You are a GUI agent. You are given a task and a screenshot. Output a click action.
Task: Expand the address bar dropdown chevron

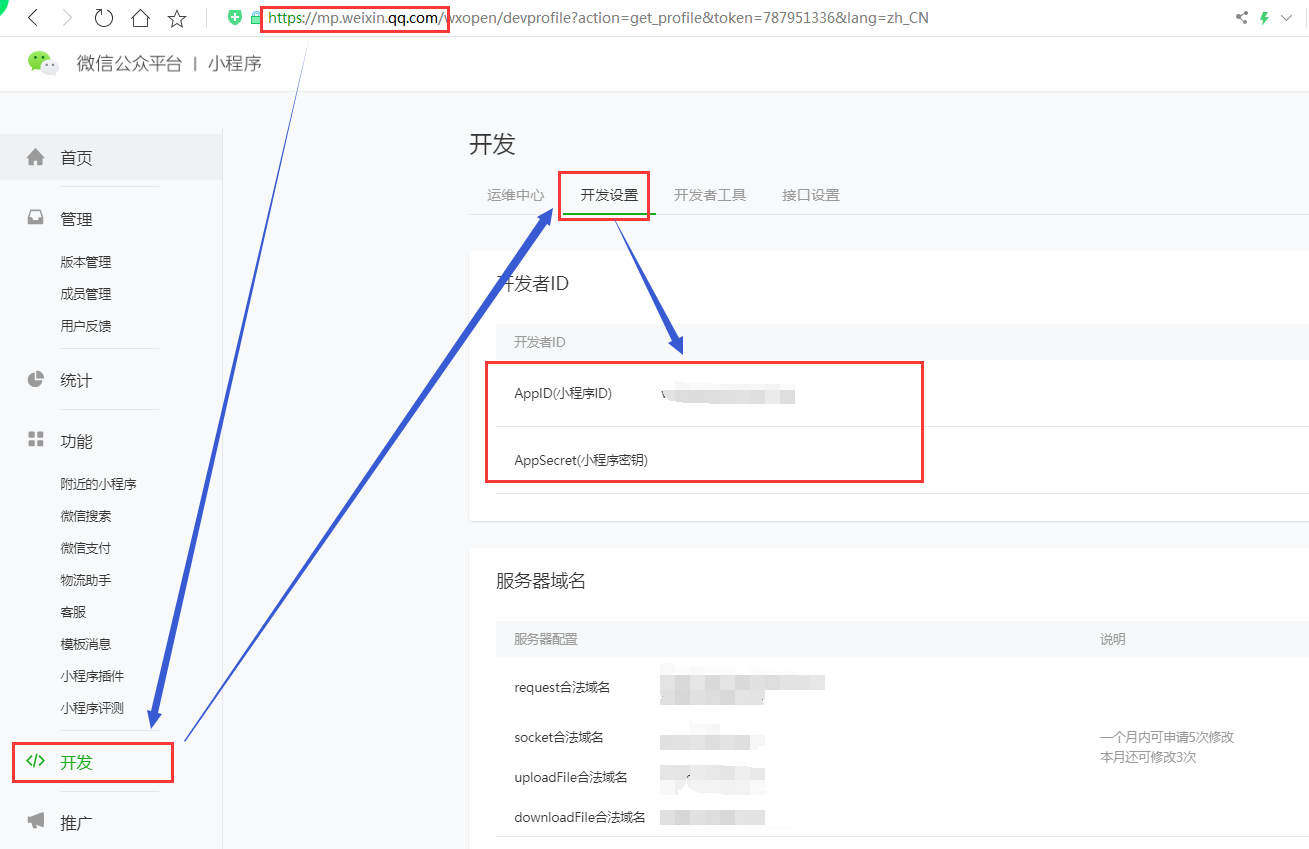[1287, 17]
